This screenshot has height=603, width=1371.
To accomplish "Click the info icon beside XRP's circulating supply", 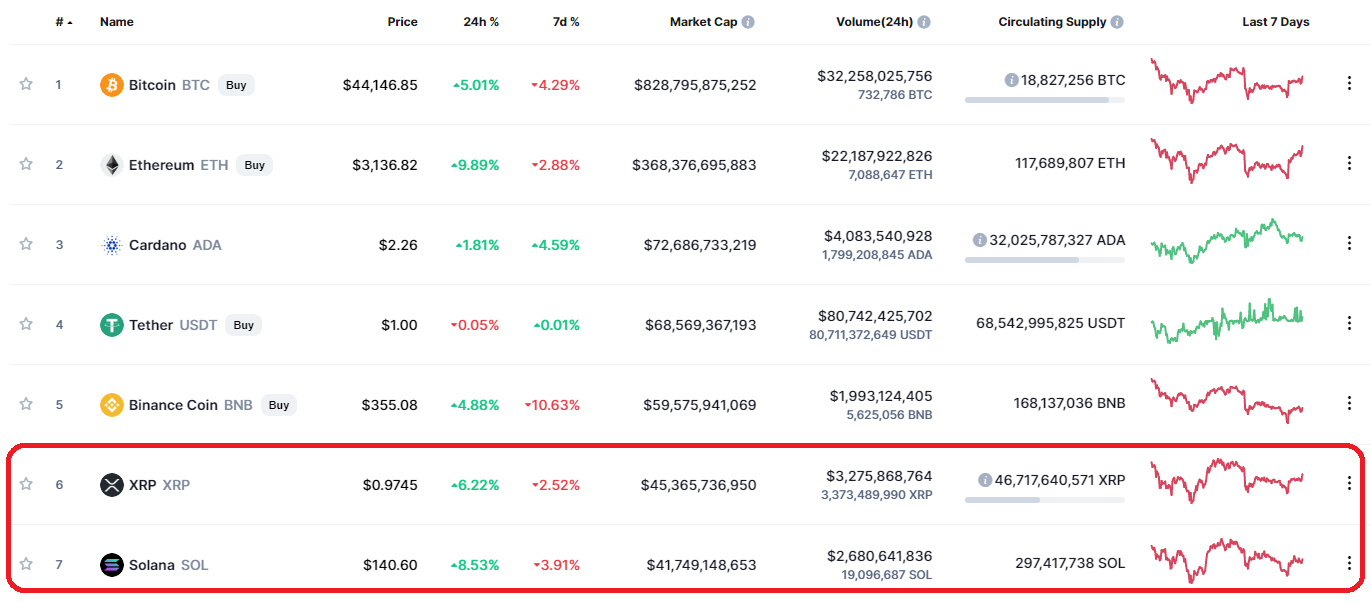I will tap(985, 480).
